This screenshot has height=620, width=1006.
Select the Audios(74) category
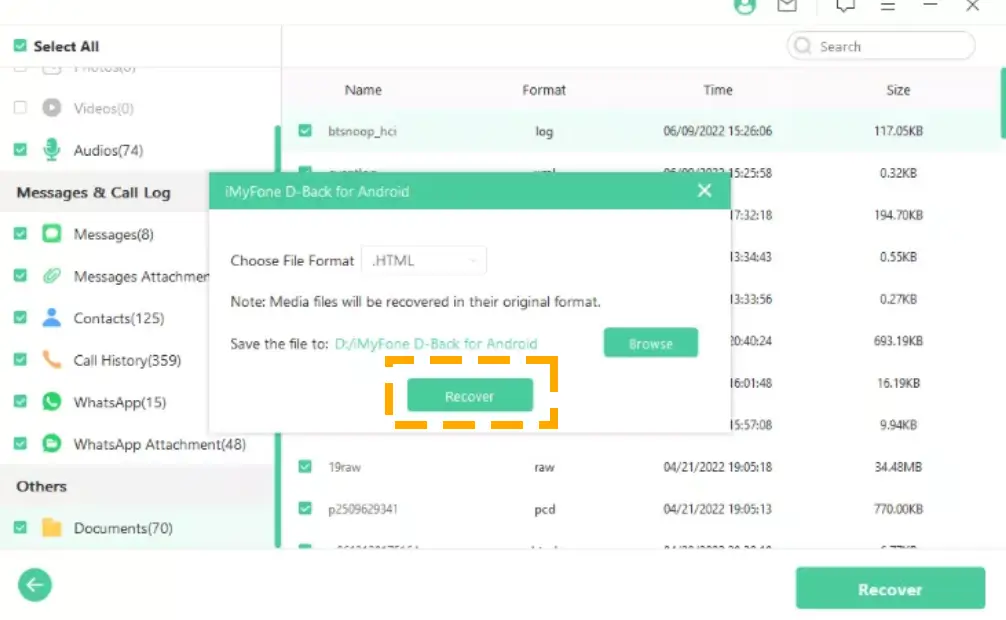point(108,150)
